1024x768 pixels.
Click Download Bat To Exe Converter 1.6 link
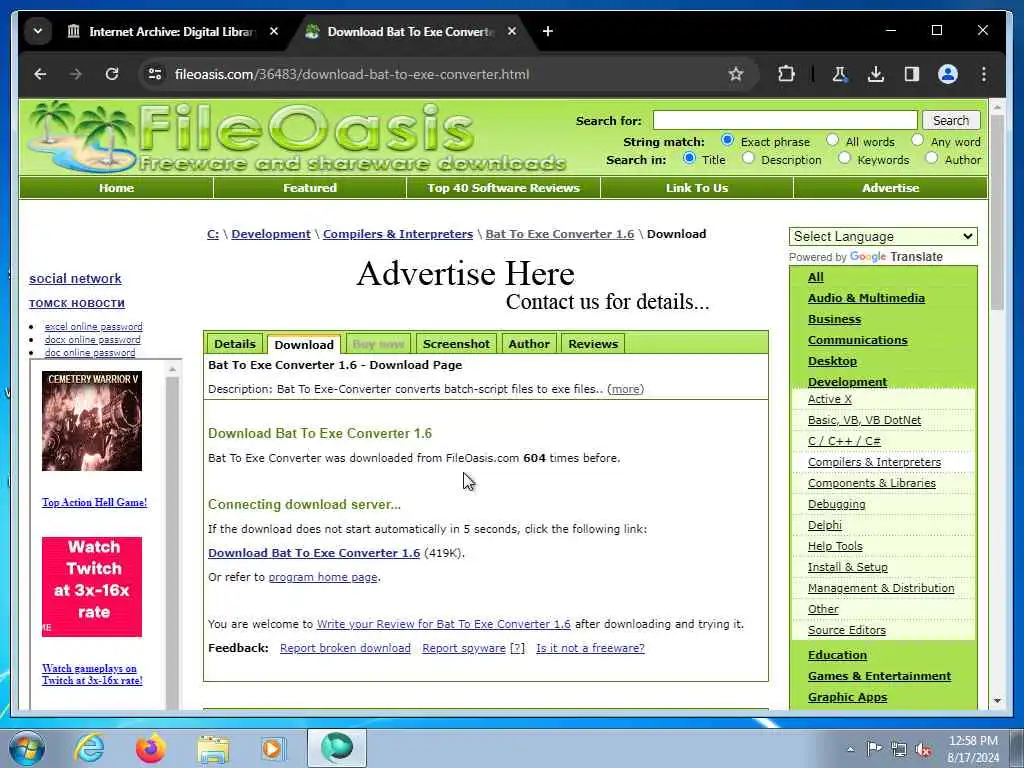tap(314, 553)
